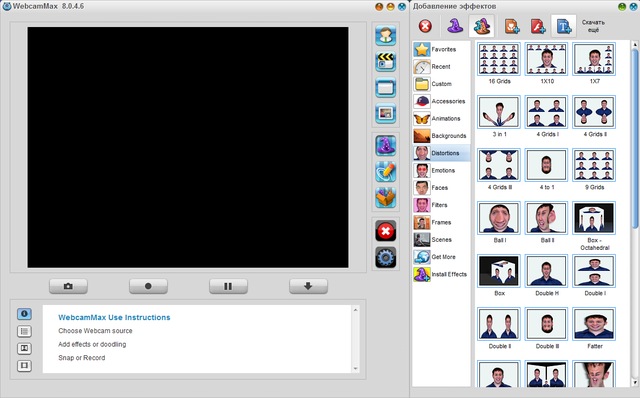Remove effects with red X sidebar icon
Image resolution: width=640 pixels, height=398 pixels.
(385, 231)
